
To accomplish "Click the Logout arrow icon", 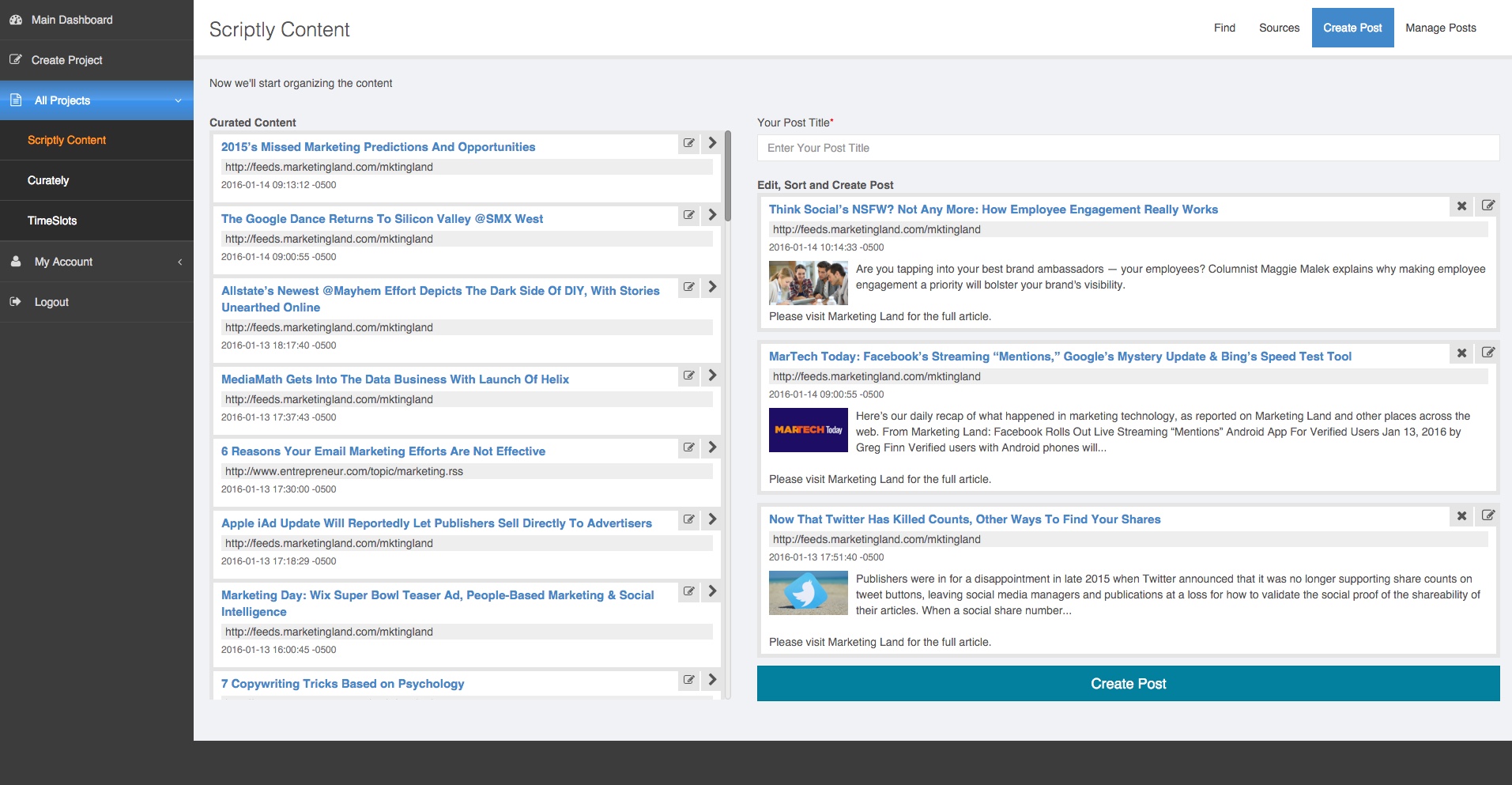I will (16, 301).
